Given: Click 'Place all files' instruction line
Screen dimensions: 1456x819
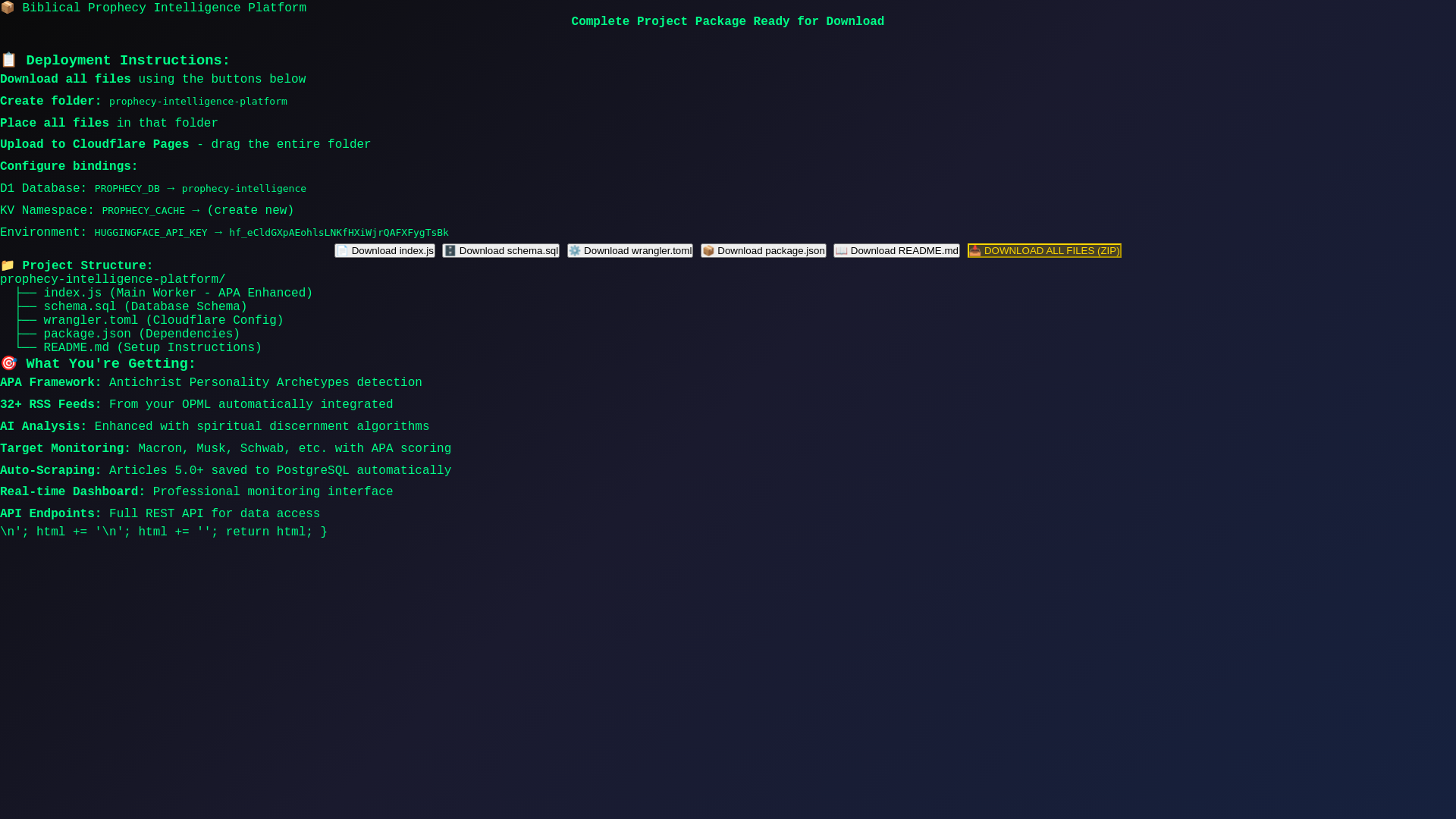Looking at the screenshot, I should coord(109,124).
